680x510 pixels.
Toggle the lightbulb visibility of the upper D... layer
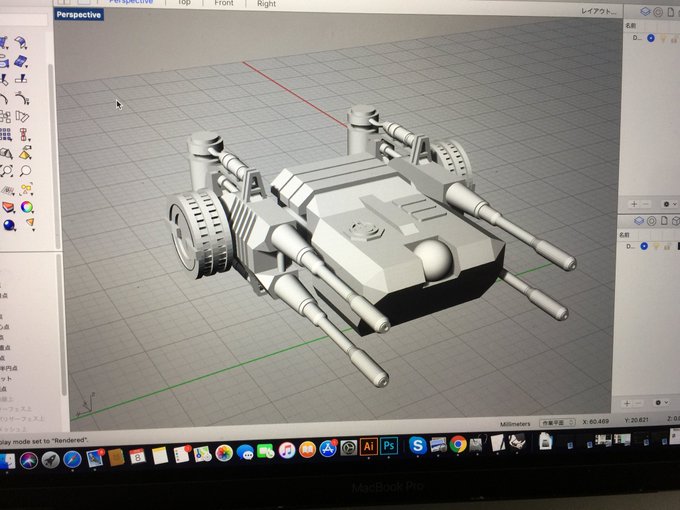pyautogui.click(x=663, y=39)
